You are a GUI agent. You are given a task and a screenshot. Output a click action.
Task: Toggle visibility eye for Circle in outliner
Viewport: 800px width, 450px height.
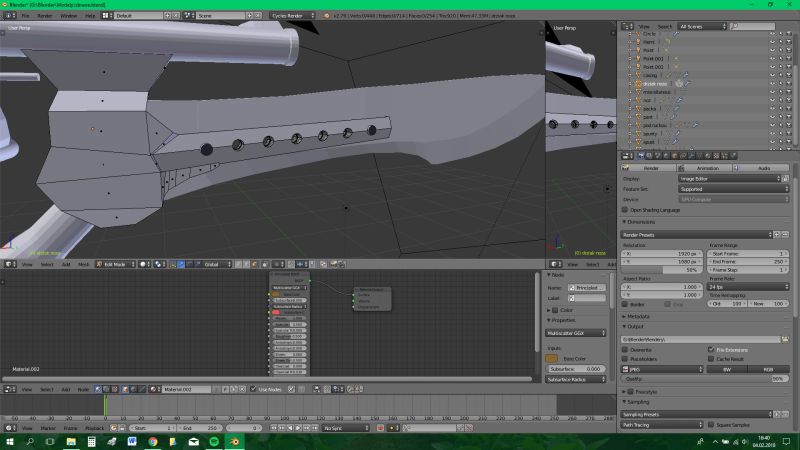pos(772,34)
